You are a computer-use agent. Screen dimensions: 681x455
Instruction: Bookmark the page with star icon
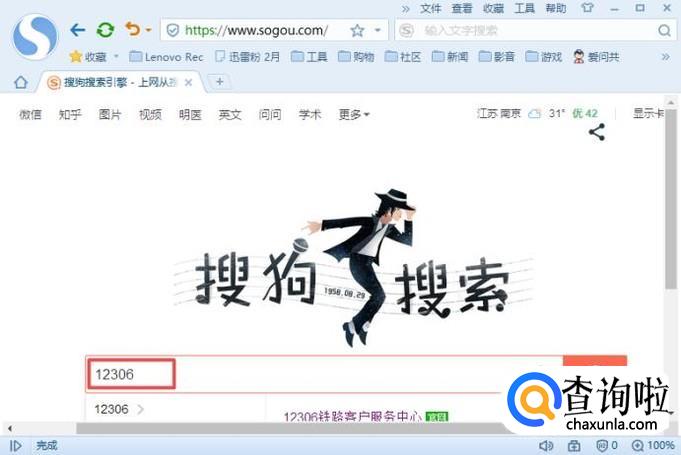[357, 30]
